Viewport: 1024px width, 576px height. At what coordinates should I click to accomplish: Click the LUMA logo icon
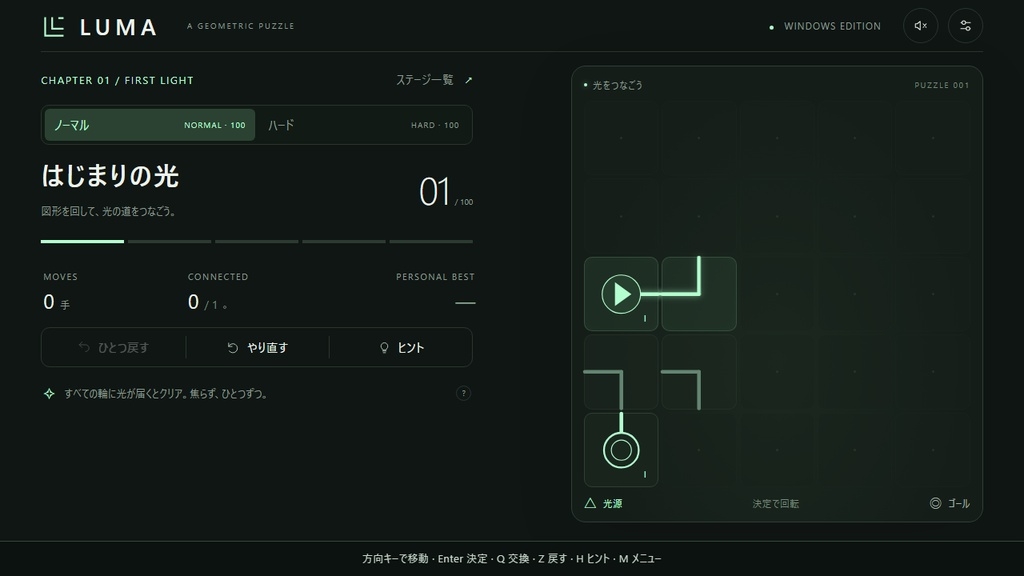[x=54, y=27]
